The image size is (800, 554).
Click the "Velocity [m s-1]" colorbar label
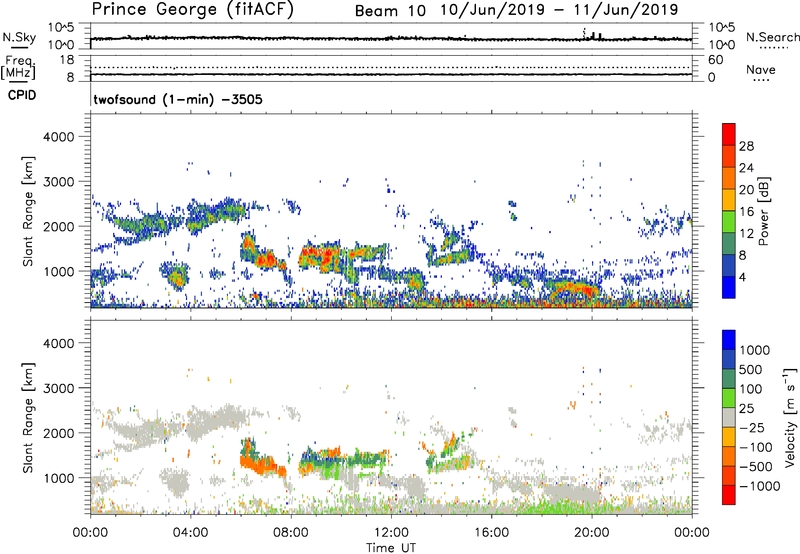[790, 417]
